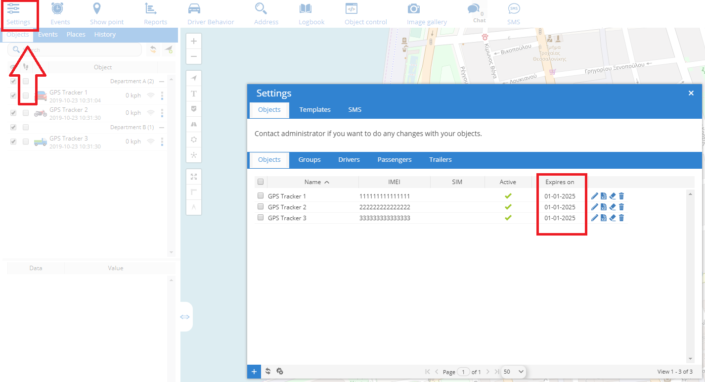Toggle Department B visibility checkbox

[13, 127]
